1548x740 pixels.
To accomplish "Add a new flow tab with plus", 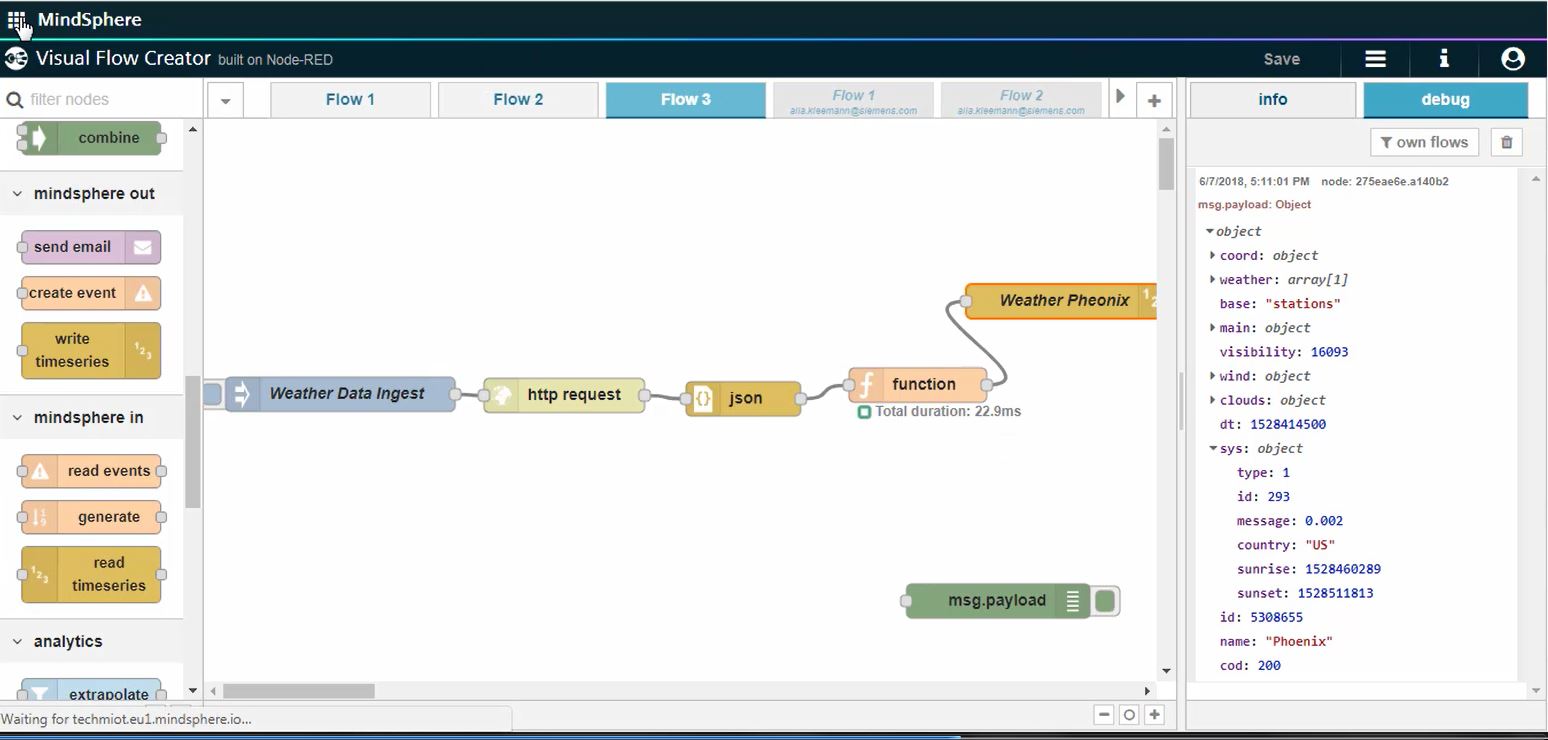I will tap(1154, 100).
